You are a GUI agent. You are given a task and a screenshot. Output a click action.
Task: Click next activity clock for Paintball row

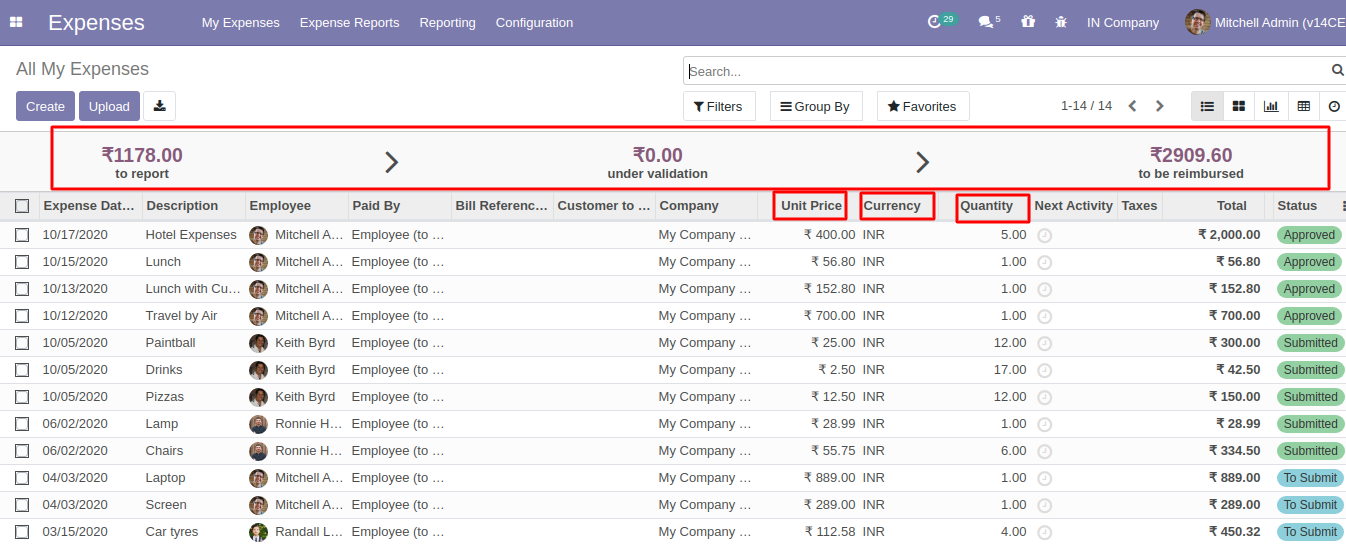[1044, 343]
